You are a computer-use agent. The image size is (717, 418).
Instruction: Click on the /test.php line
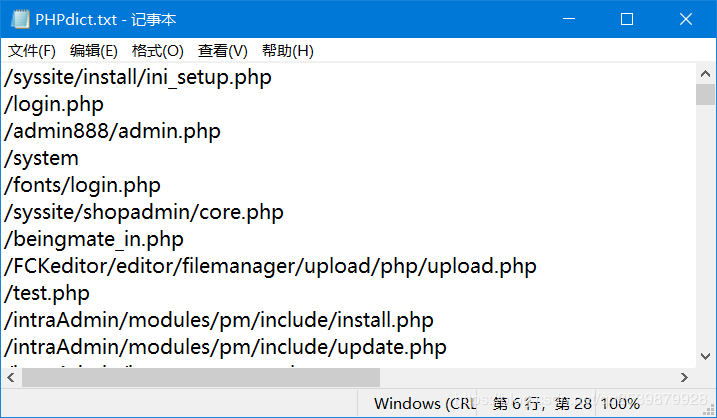point(48,293)
